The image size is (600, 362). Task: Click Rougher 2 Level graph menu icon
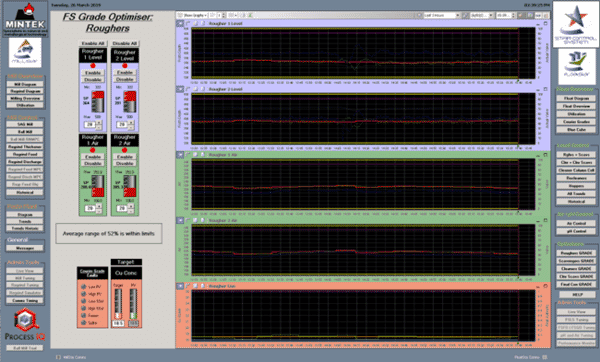(x=180, y=89)
